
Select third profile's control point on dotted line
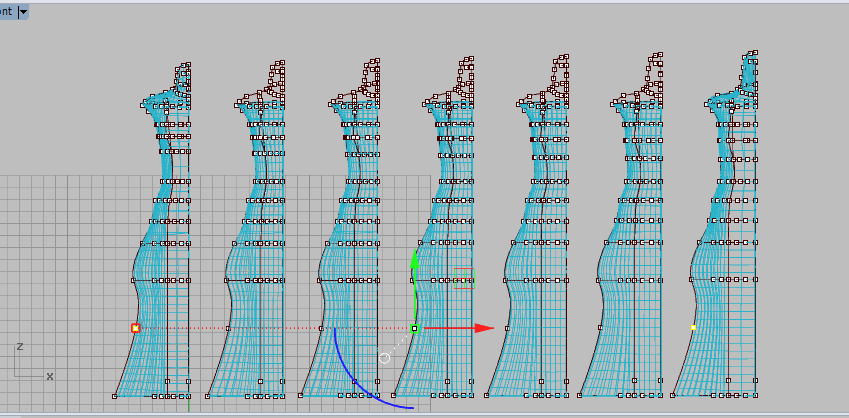click(x=321, y=328)
